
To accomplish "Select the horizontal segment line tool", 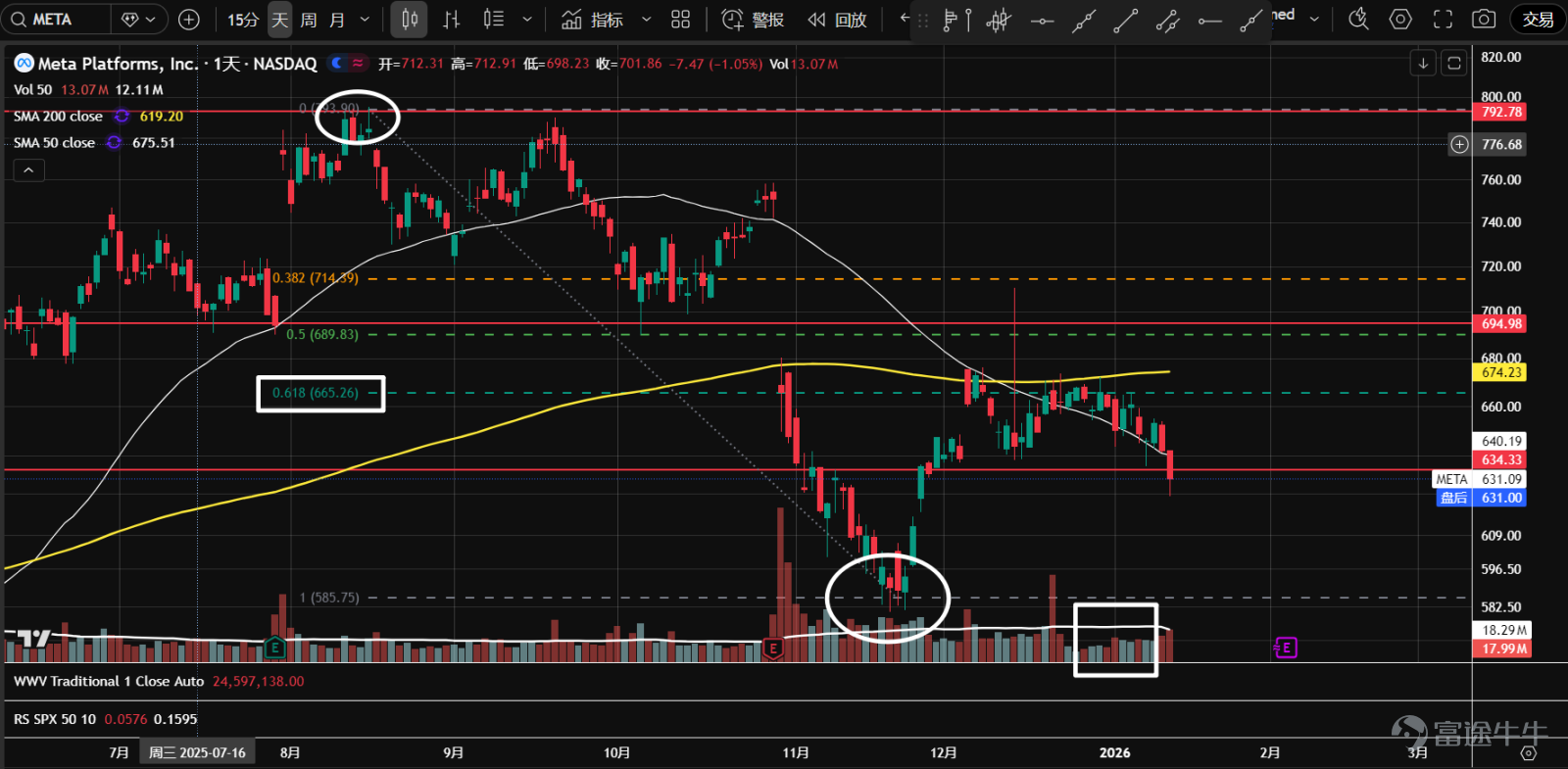I will pos(1209,20).
